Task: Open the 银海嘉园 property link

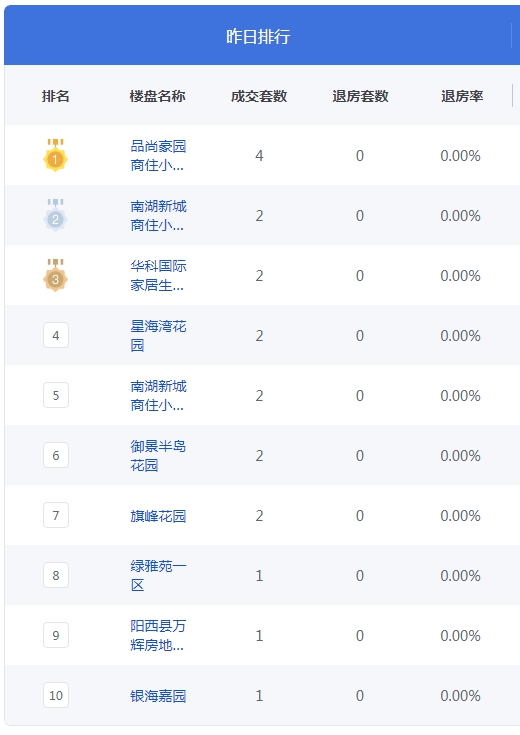Action: tap(158, 696)
